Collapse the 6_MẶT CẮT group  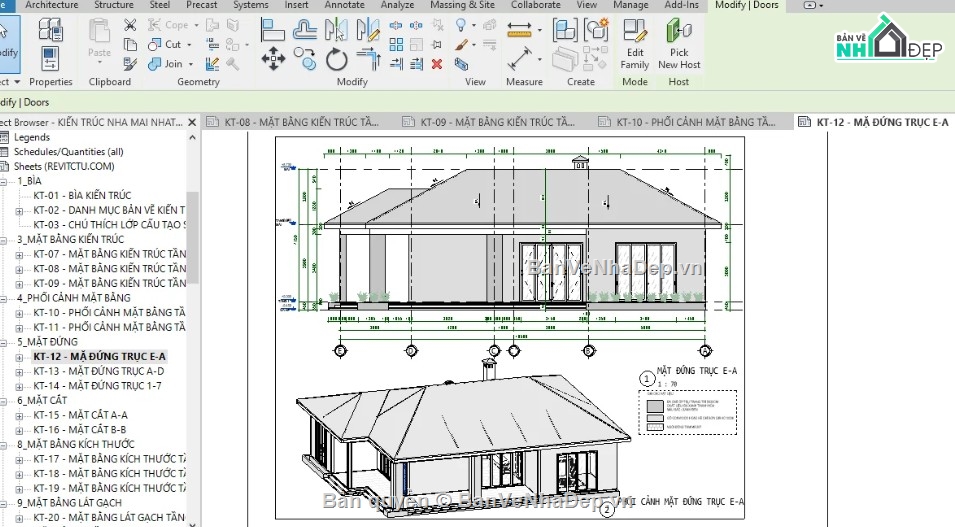(x=4, y=401)
